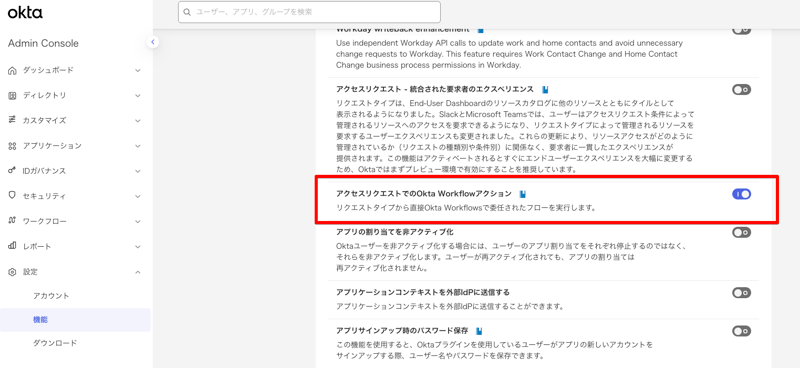Click the レポート chart icon
The height and width of the screenshot is (368, 800).
coord(13,247)
